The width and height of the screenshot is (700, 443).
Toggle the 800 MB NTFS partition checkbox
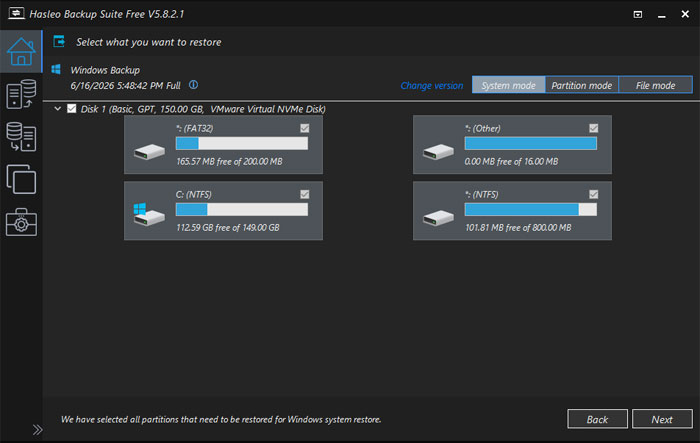593,194
